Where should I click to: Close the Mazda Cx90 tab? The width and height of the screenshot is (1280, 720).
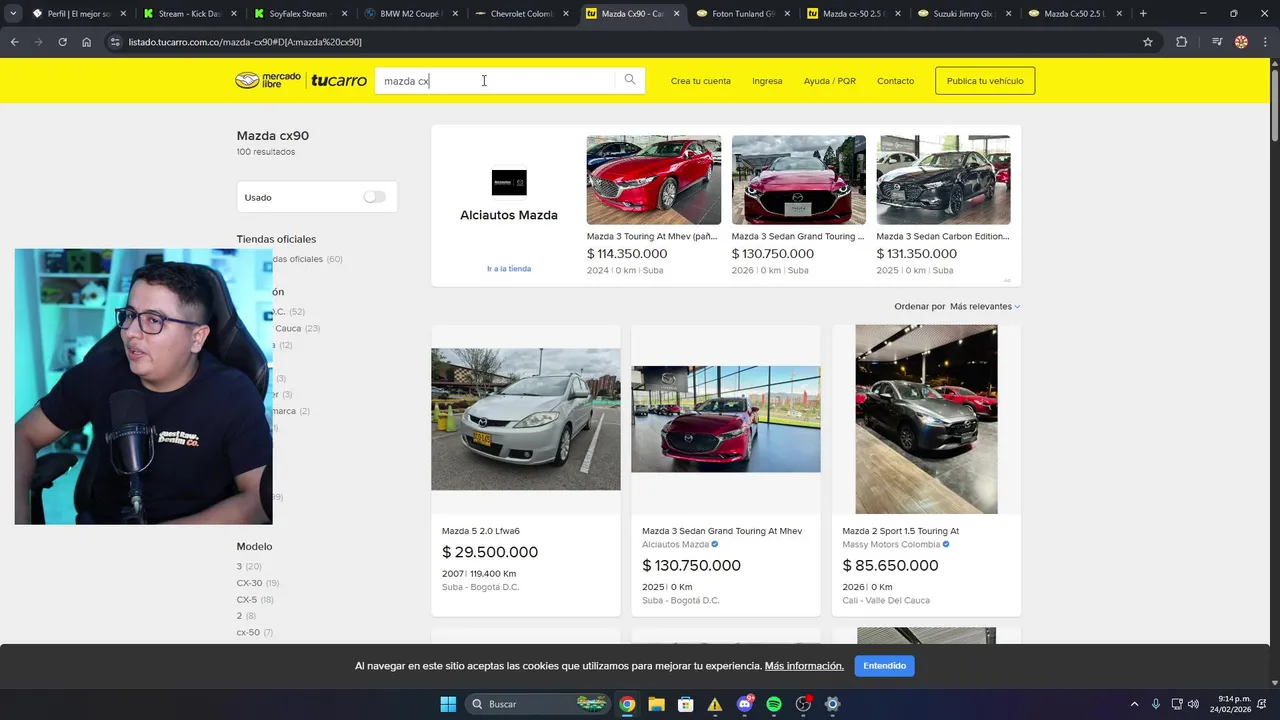click(677, 14)
